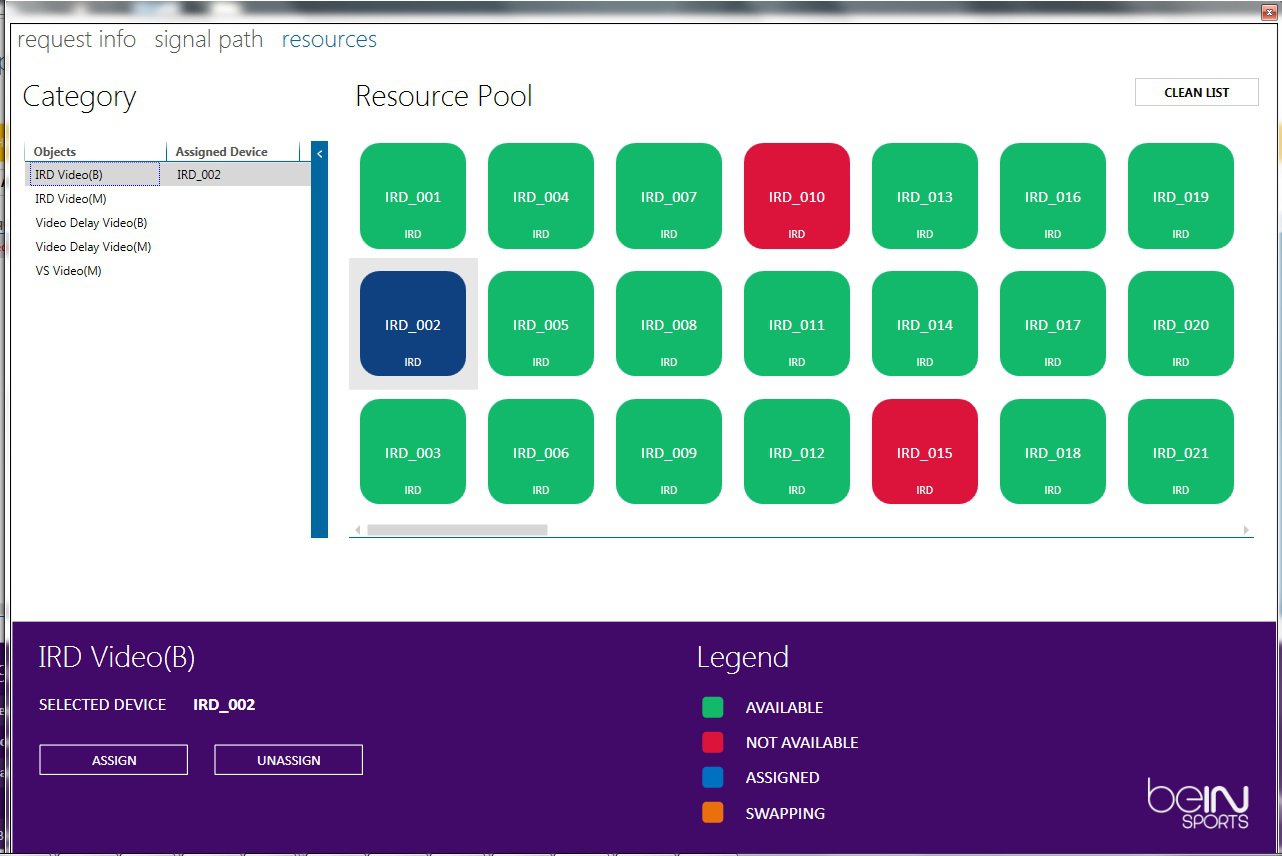Image resolution: width=1282 pixels, height=856 pixels.
Task: Select the IRD_017 resource tile
Action: (1053, 324)
